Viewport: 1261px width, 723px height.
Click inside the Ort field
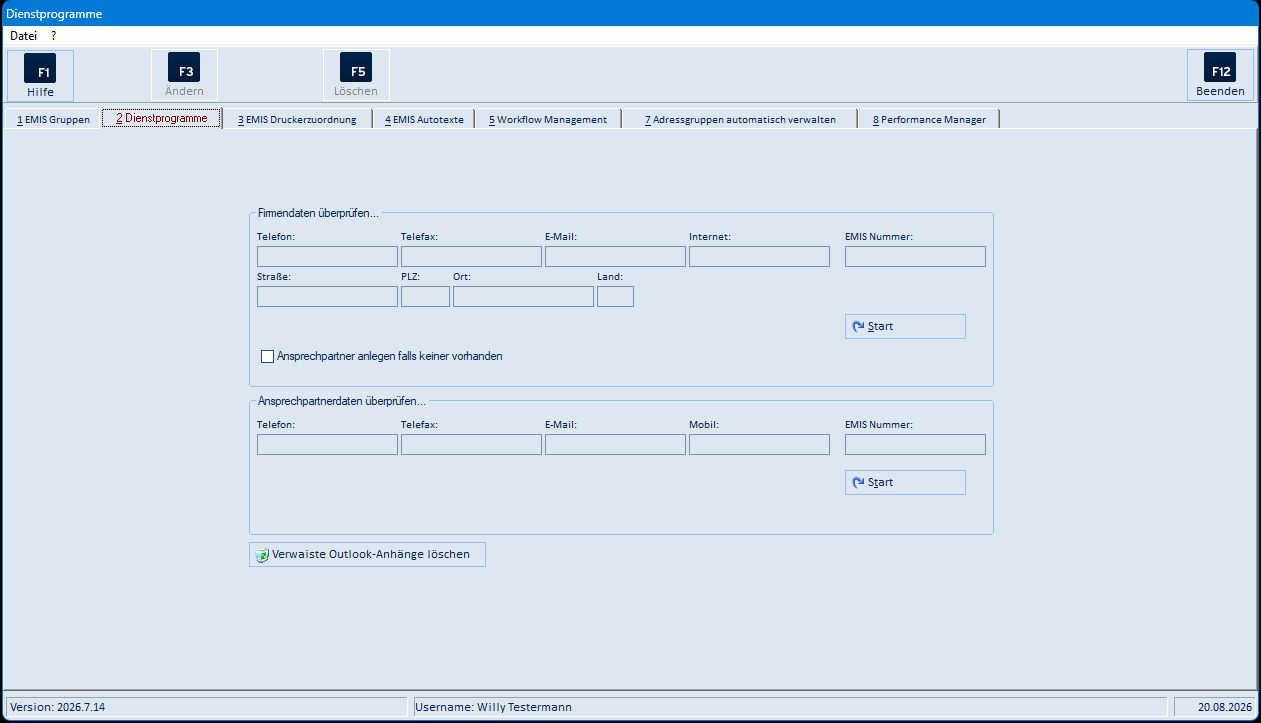[x=523, y=297]
